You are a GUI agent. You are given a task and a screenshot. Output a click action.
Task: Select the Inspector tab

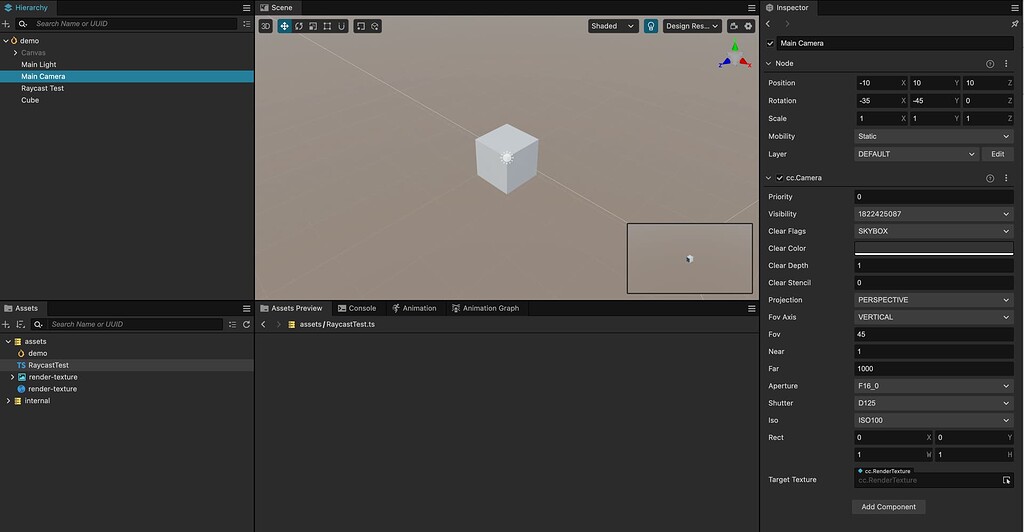(787, 8)
